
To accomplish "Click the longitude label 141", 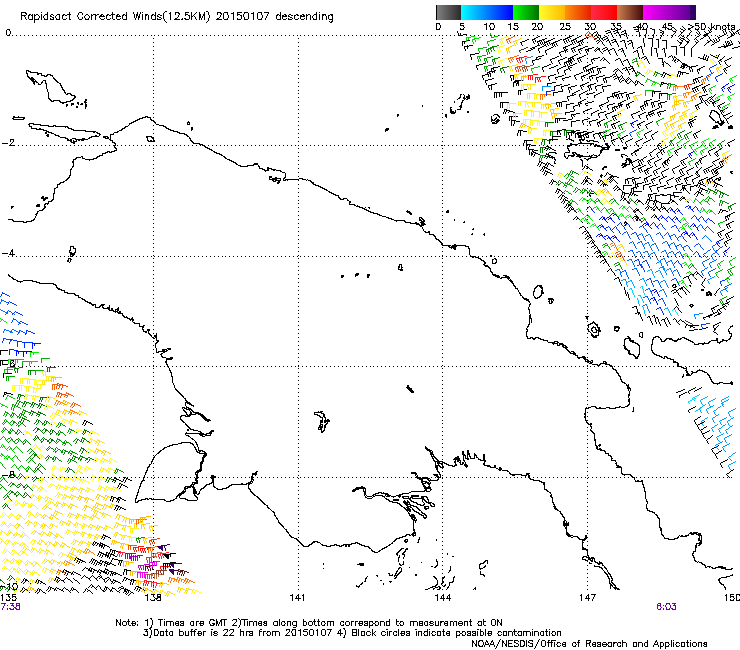I will click(297, 598).
